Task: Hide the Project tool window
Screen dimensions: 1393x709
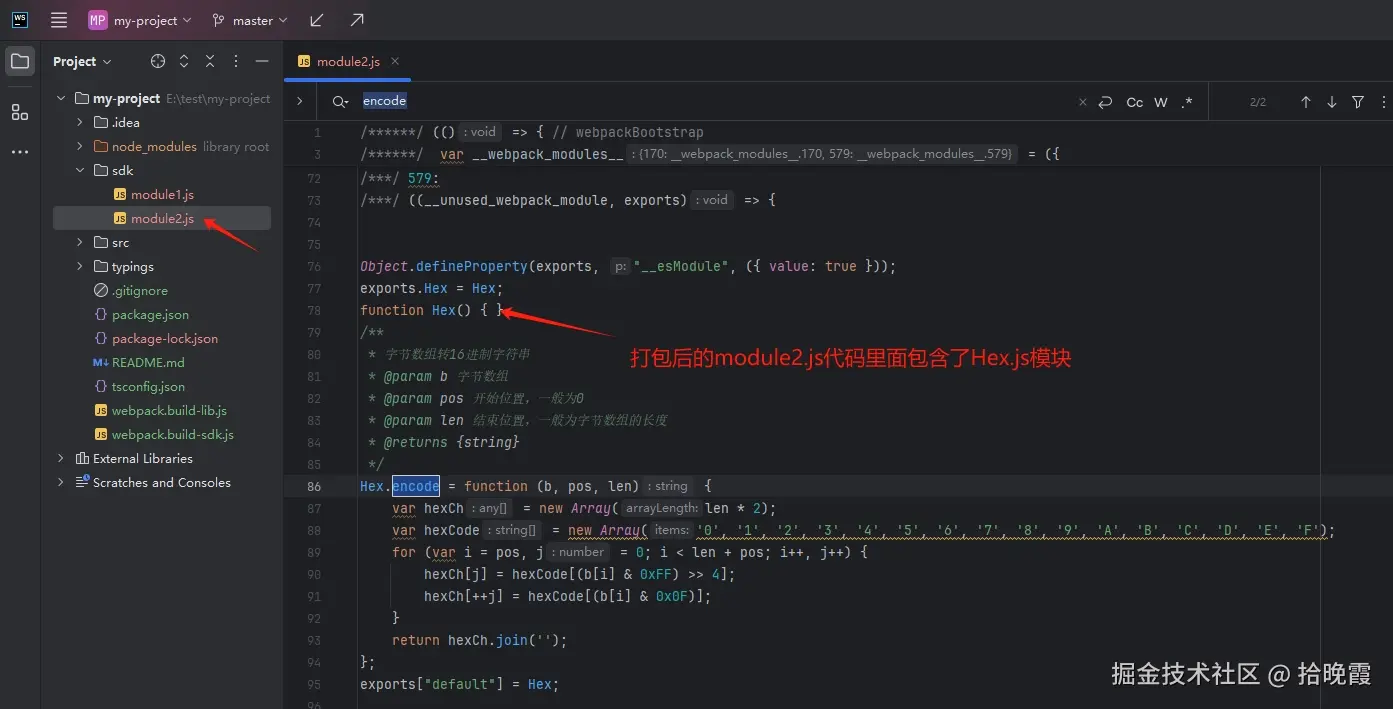Action: click(x=261, y=60)
